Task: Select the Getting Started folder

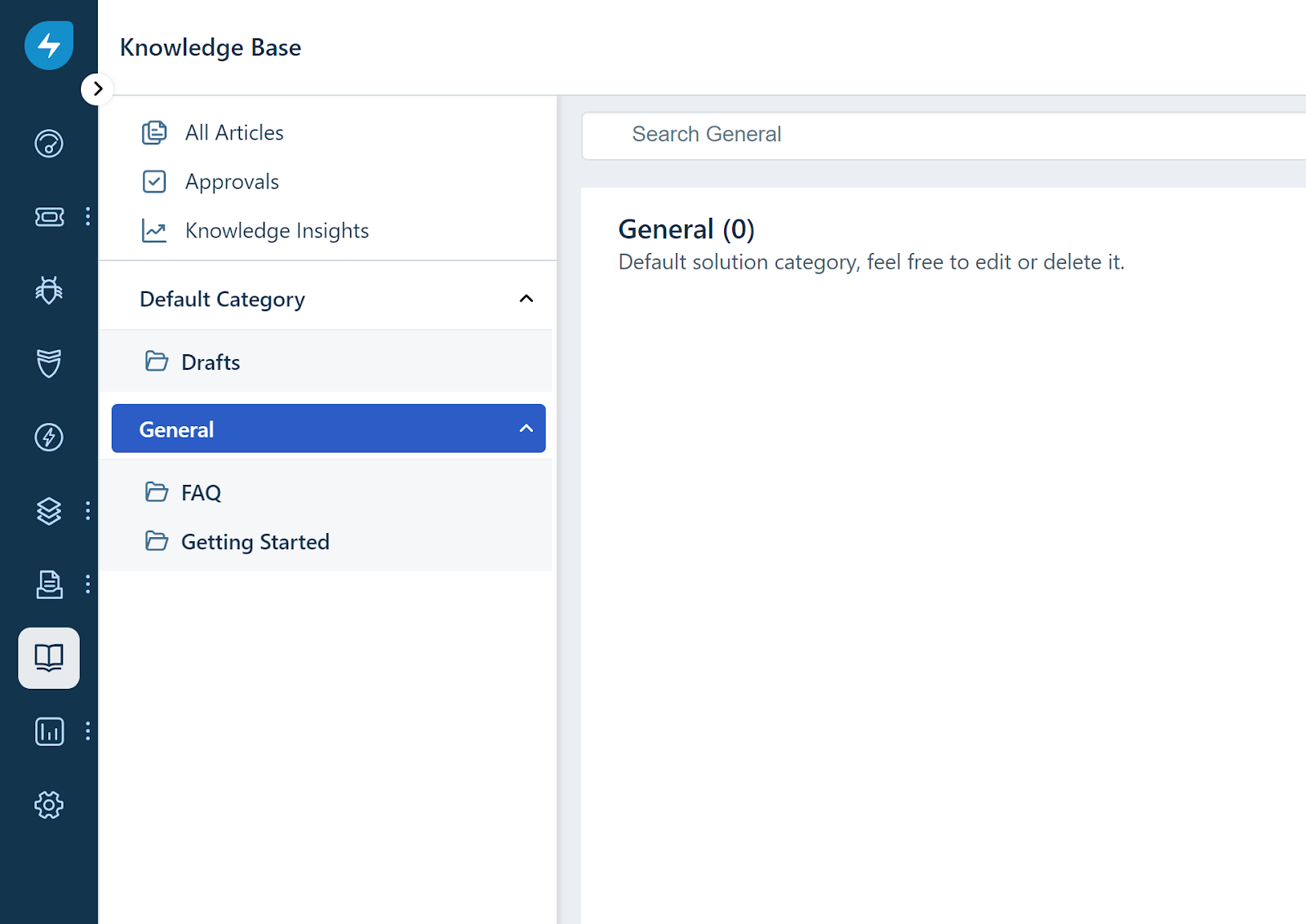Action: 255,542
